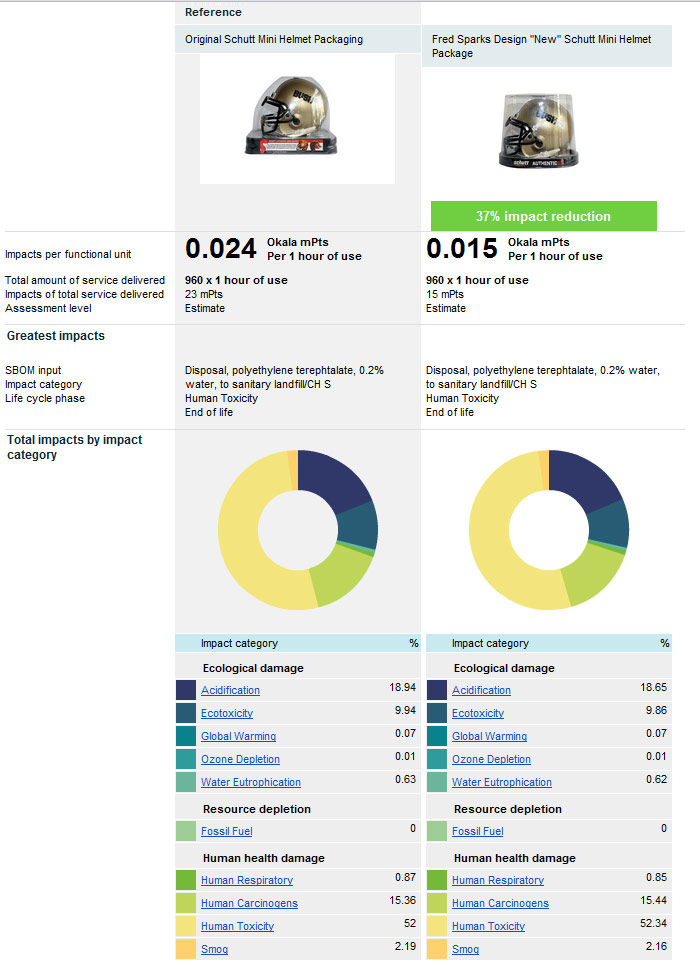Open Ecotoxicity link in Original packaging column
The width and height of the screenshot is (700, 967).
tap(227, 713)
